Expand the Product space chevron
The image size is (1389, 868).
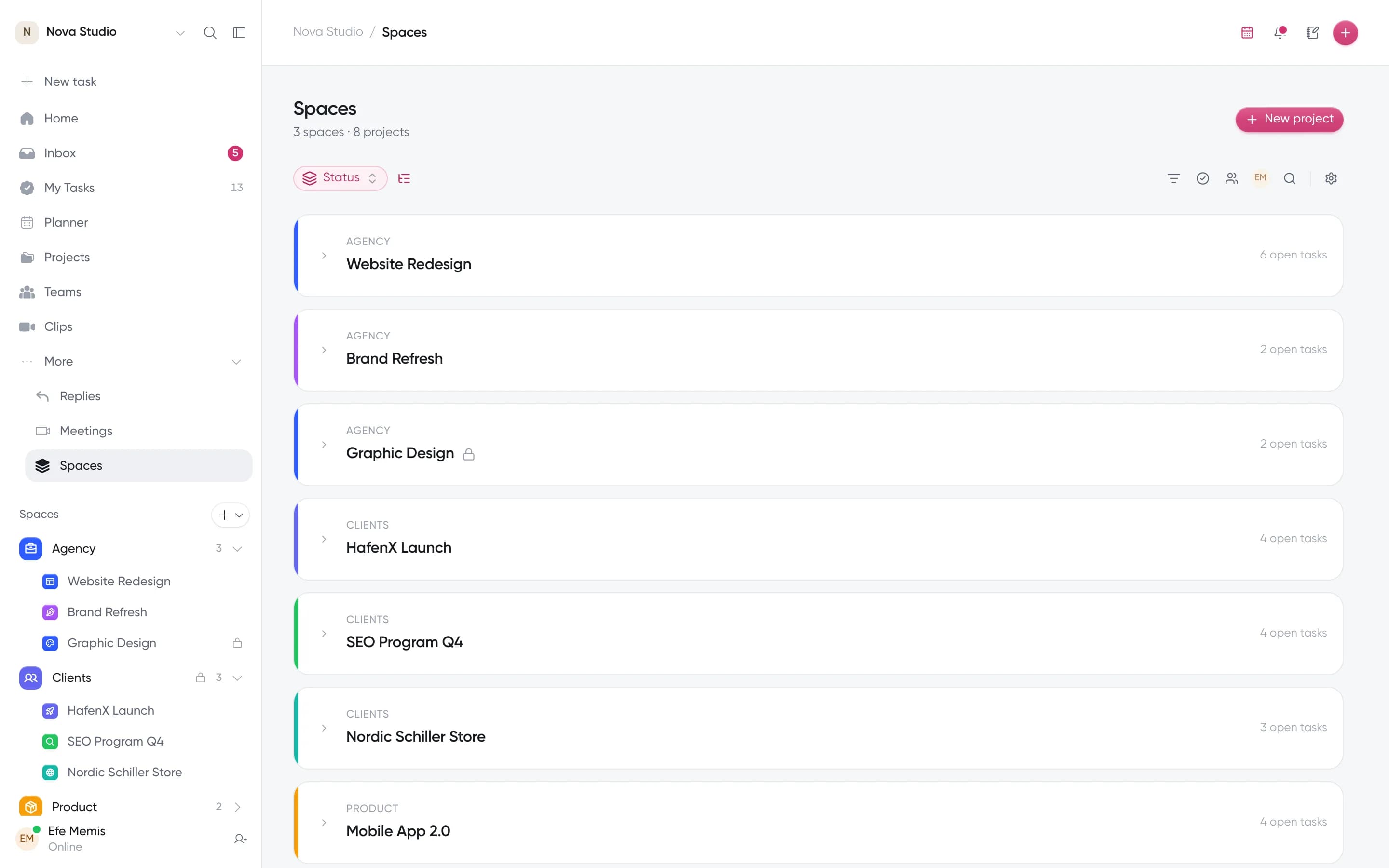[237, 807]
